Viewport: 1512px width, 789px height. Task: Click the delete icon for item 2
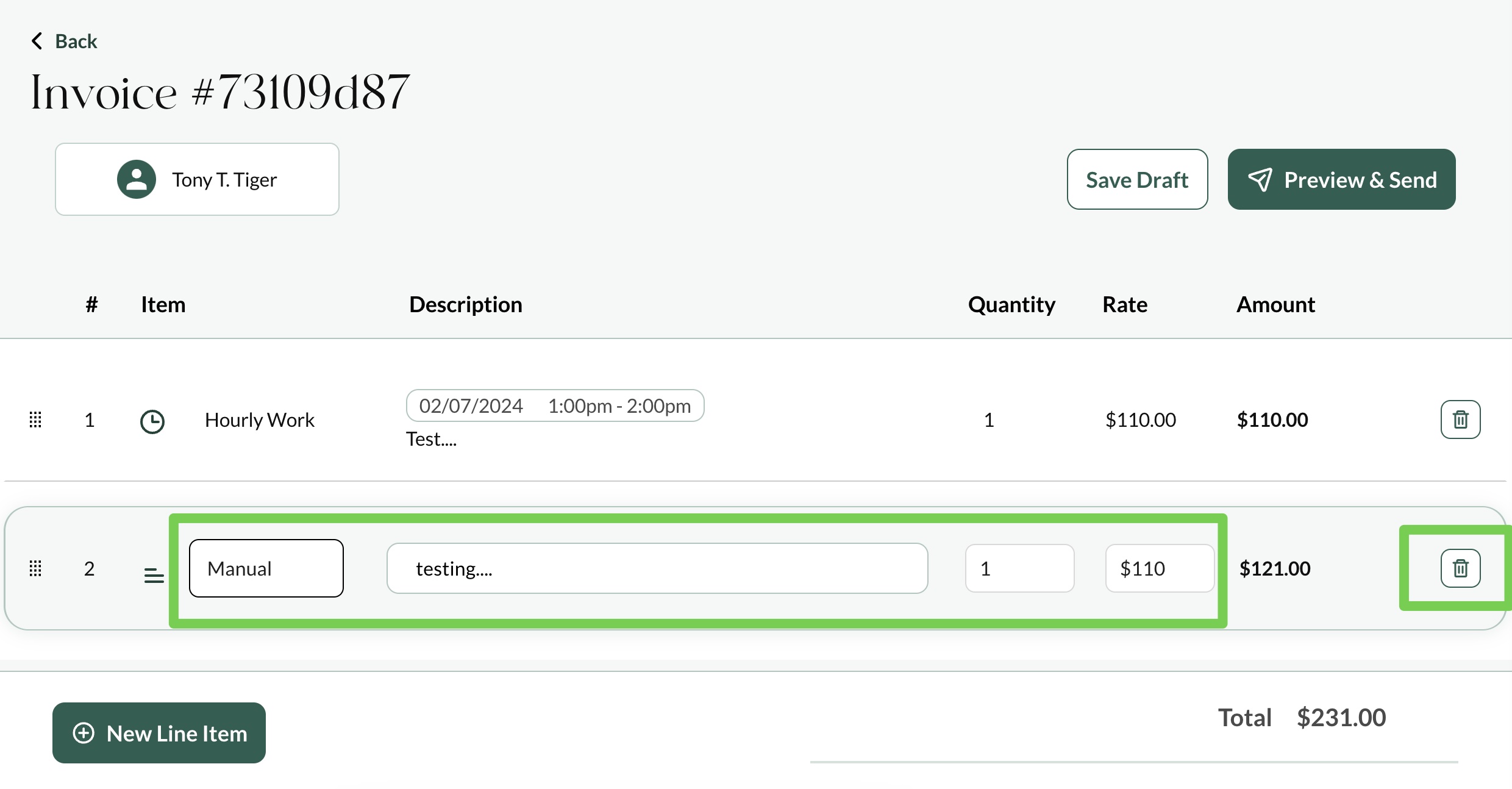pos(1459,568)
